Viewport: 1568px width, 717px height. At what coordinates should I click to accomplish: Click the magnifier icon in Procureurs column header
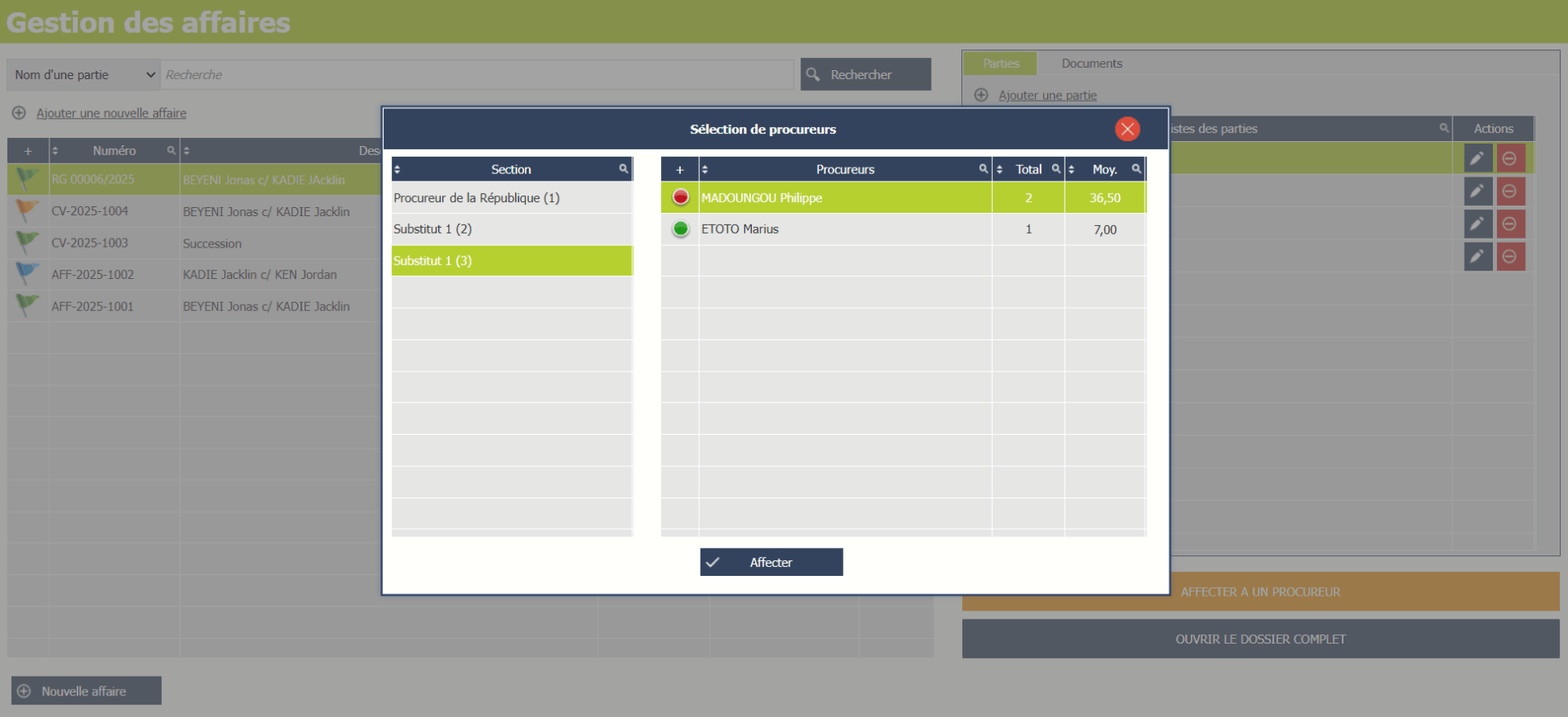point(983,169)
